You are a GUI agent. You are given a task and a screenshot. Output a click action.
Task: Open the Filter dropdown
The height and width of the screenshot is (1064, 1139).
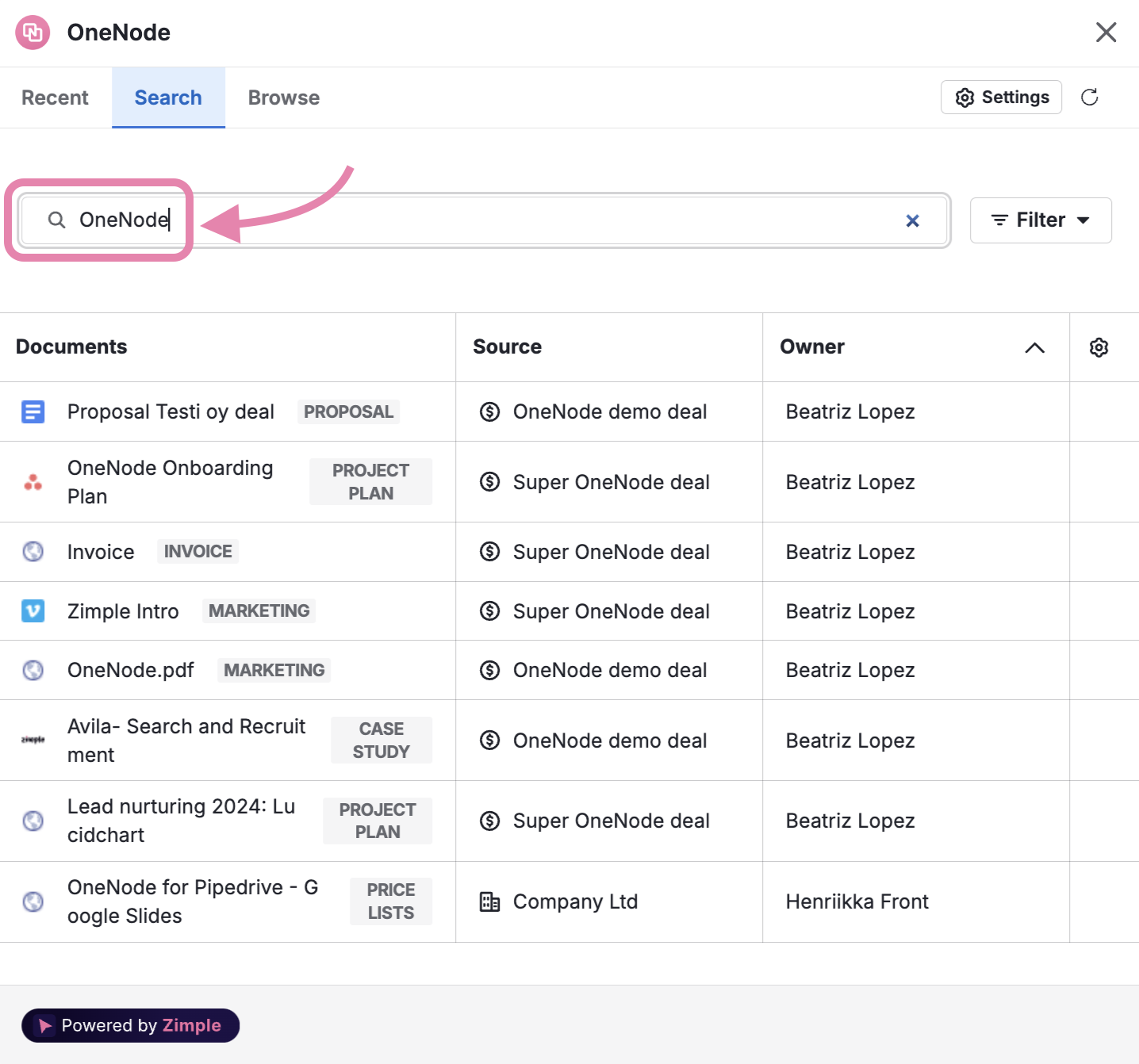click(1041, 220)
